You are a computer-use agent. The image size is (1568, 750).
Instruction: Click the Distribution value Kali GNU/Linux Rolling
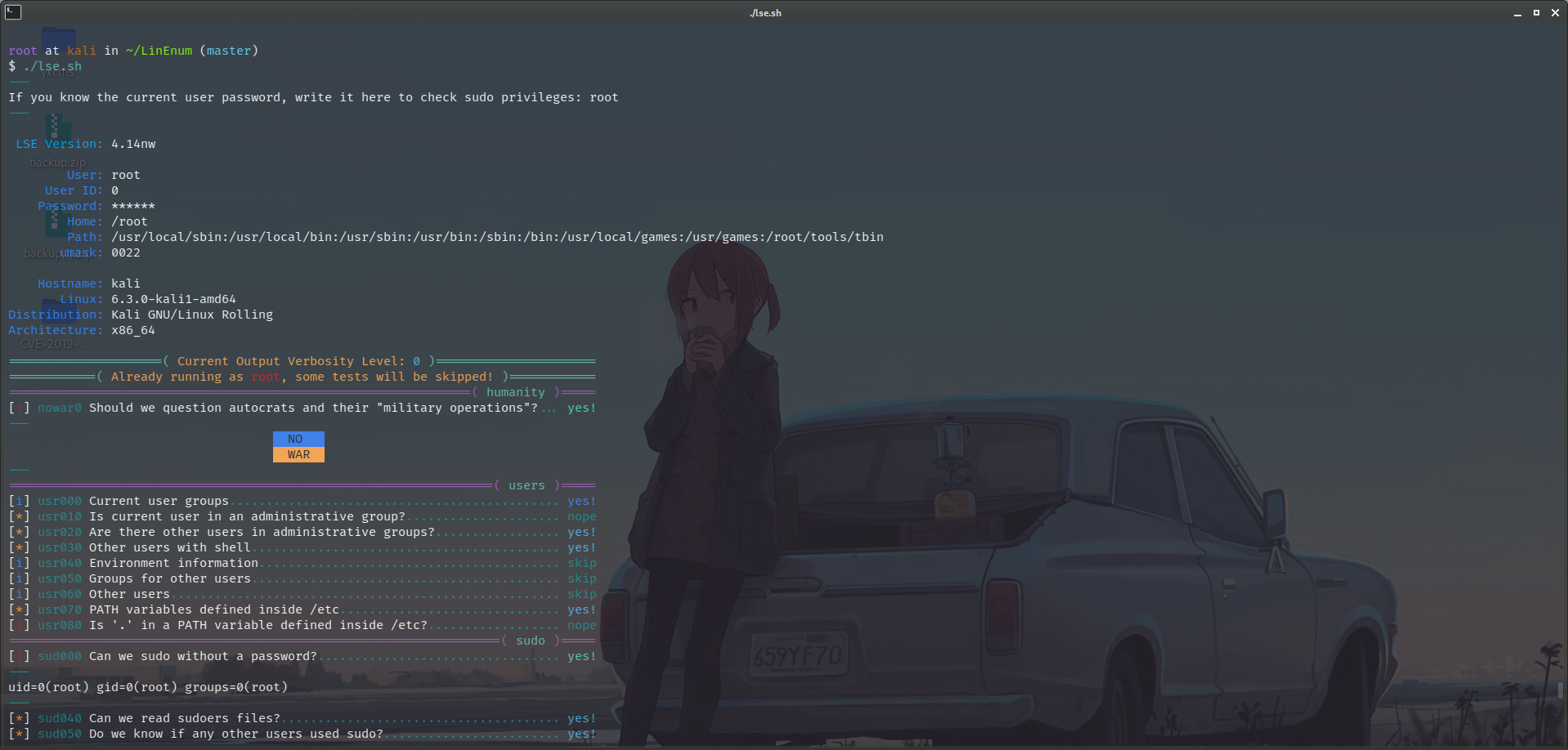(x=192, y=315)
